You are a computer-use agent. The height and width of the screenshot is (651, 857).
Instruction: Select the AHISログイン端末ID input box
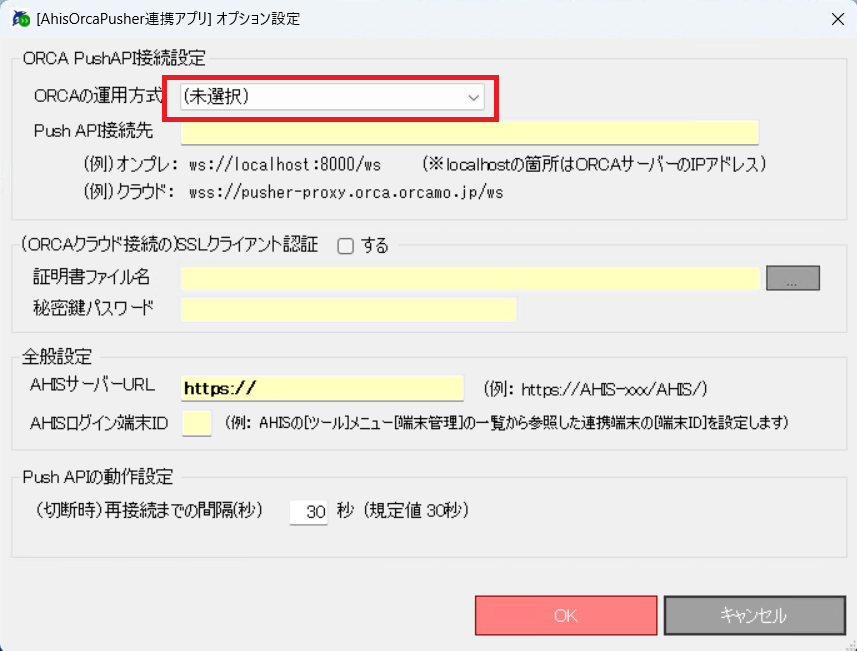(196, 423)
